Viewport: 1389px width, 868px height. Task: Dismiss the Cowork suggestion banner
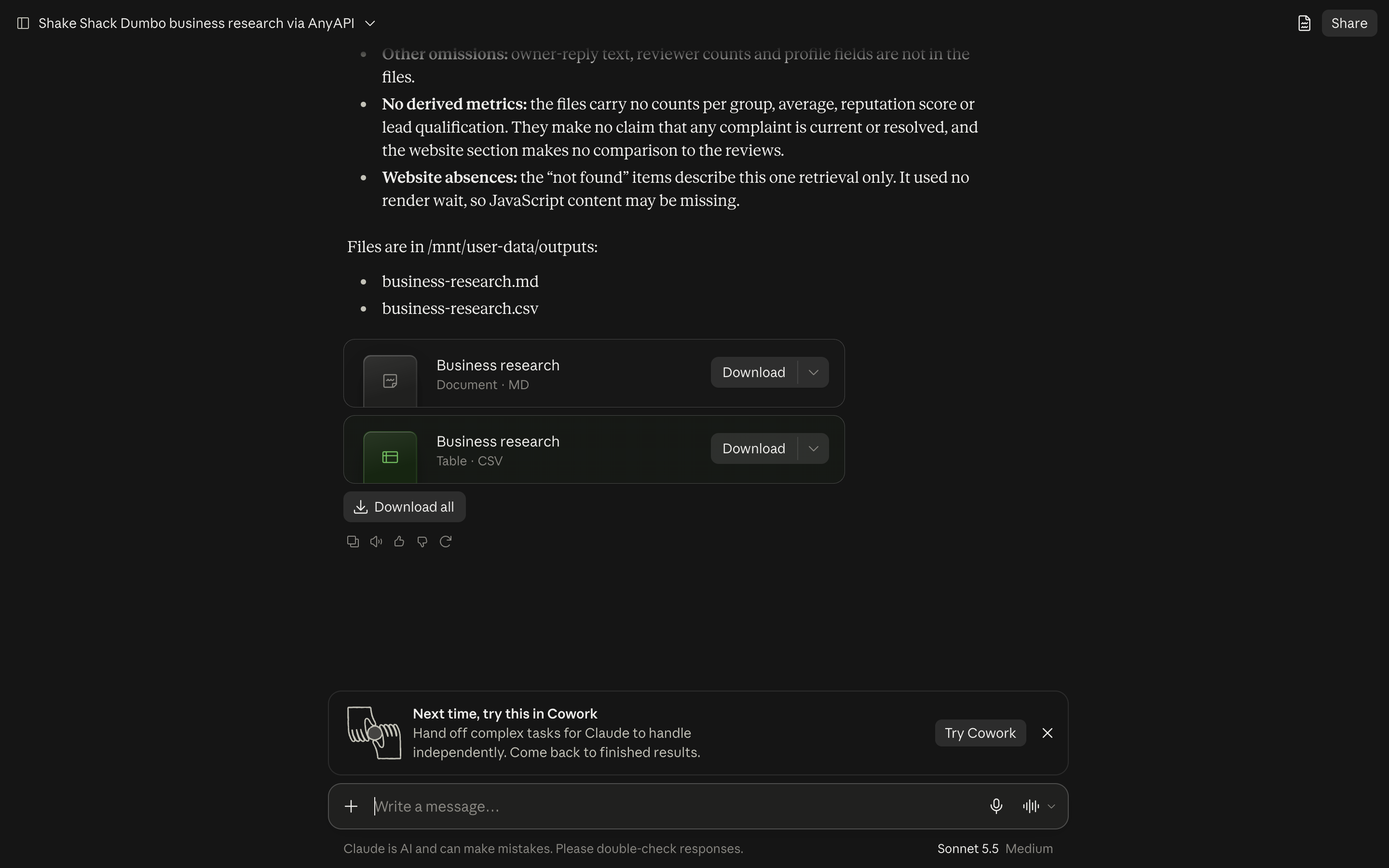click(x=1048, y=733)
